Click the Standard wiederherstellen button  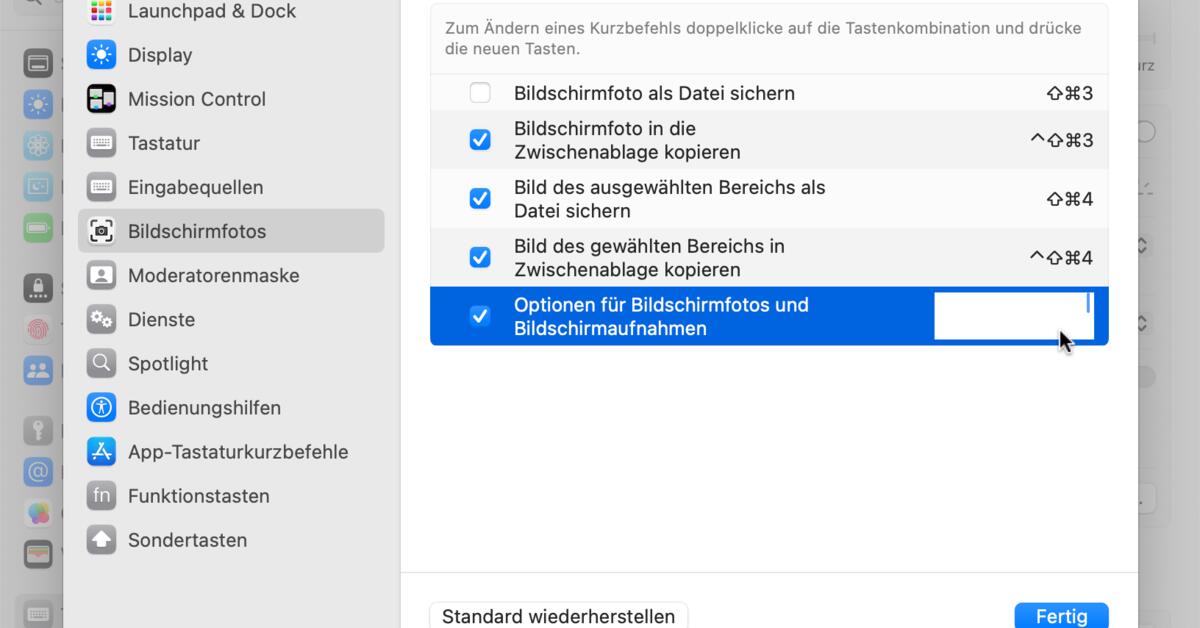[558, 616]
